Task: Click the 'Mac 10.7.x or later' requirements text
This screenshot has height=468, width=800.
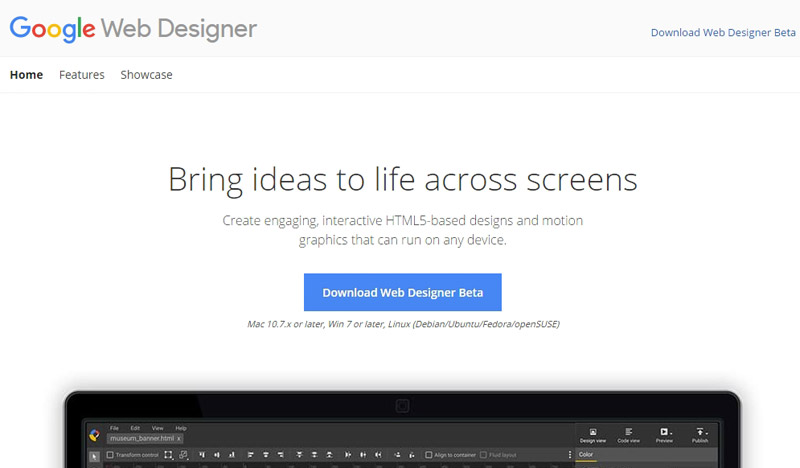Action: tap(403, 324)
